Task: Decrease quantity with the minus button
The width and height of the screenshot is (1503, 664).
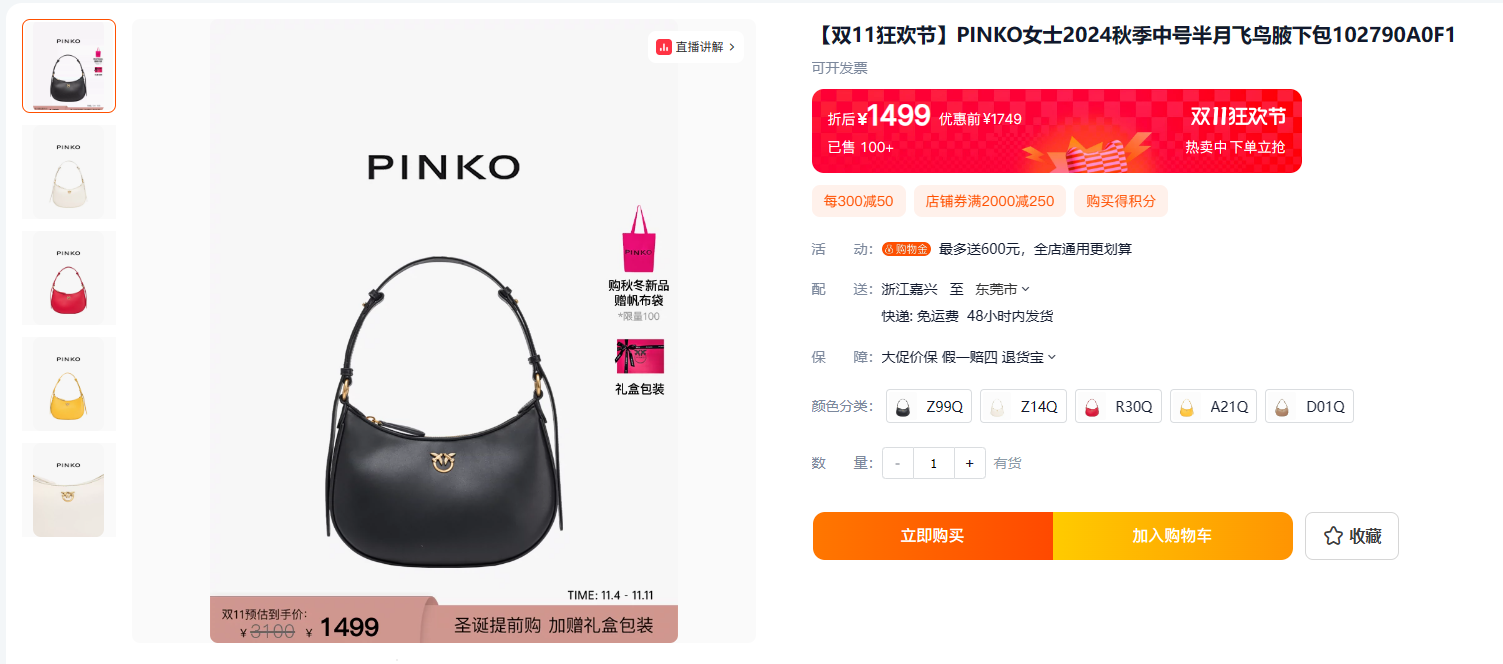Action: (898, 464)
